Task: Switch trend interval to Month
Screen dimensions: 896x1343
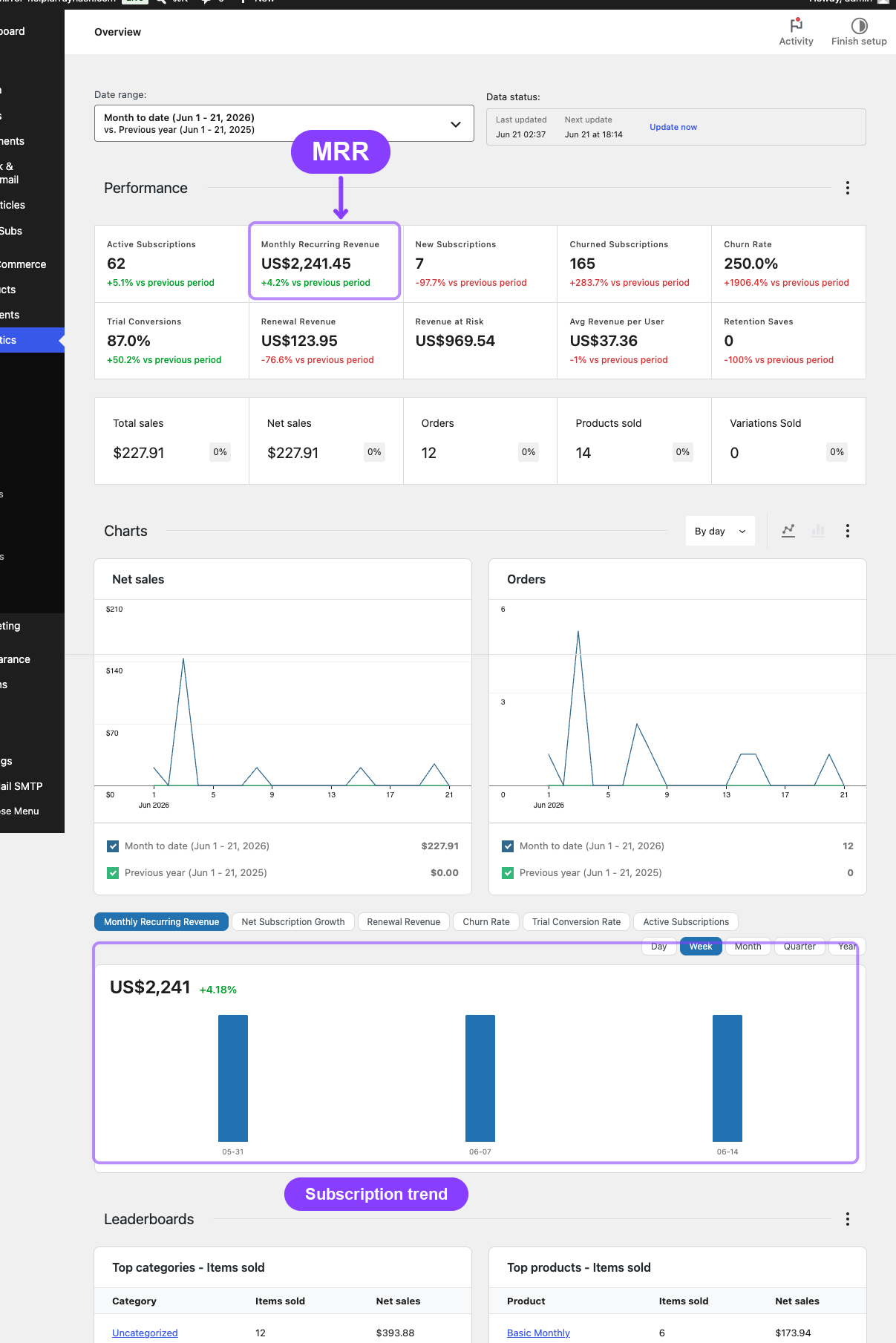Action: (748, 947)
